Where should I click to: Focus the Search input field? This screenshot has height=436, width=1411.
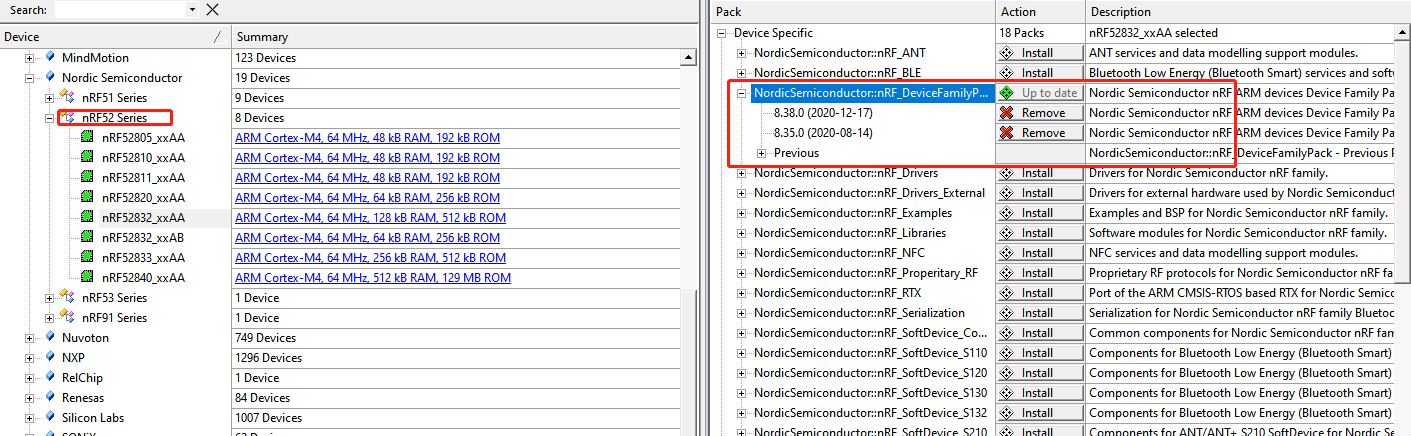[x=119, y=10]
